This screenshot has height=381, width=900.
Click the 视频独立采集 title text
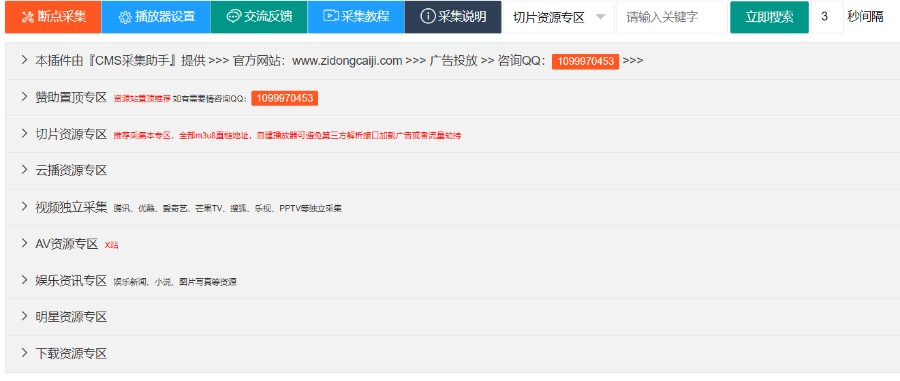pyautogui.click(x=71, y=207)
